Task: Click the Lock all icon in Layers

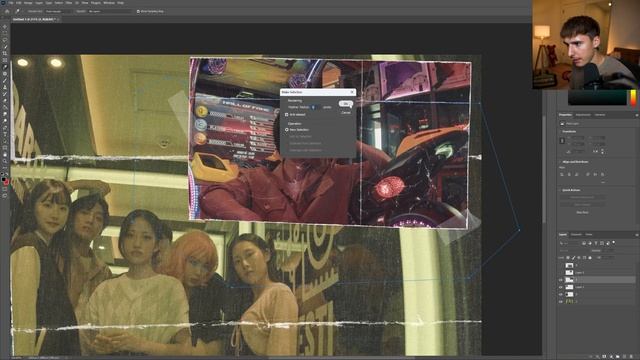Action: tap(590, 258)
